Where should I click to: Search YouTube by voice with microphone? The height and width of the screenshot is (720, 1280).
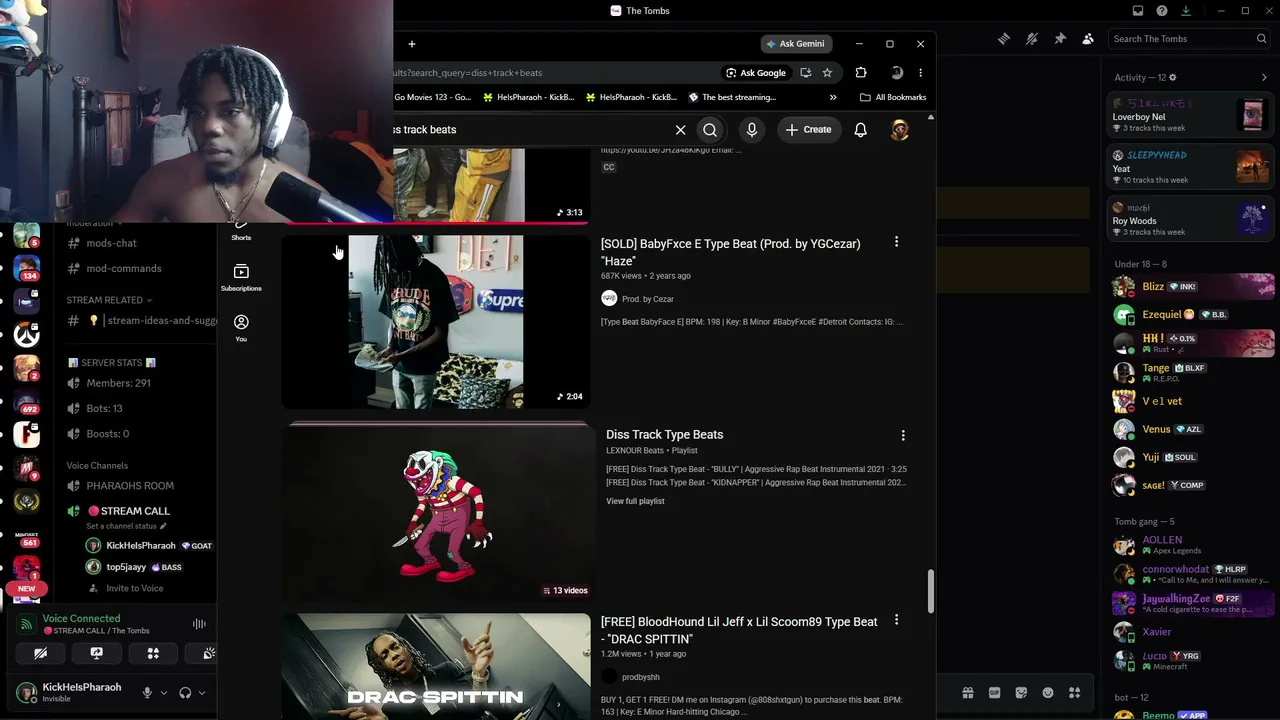pyautogui.click(x=752, y=130)
